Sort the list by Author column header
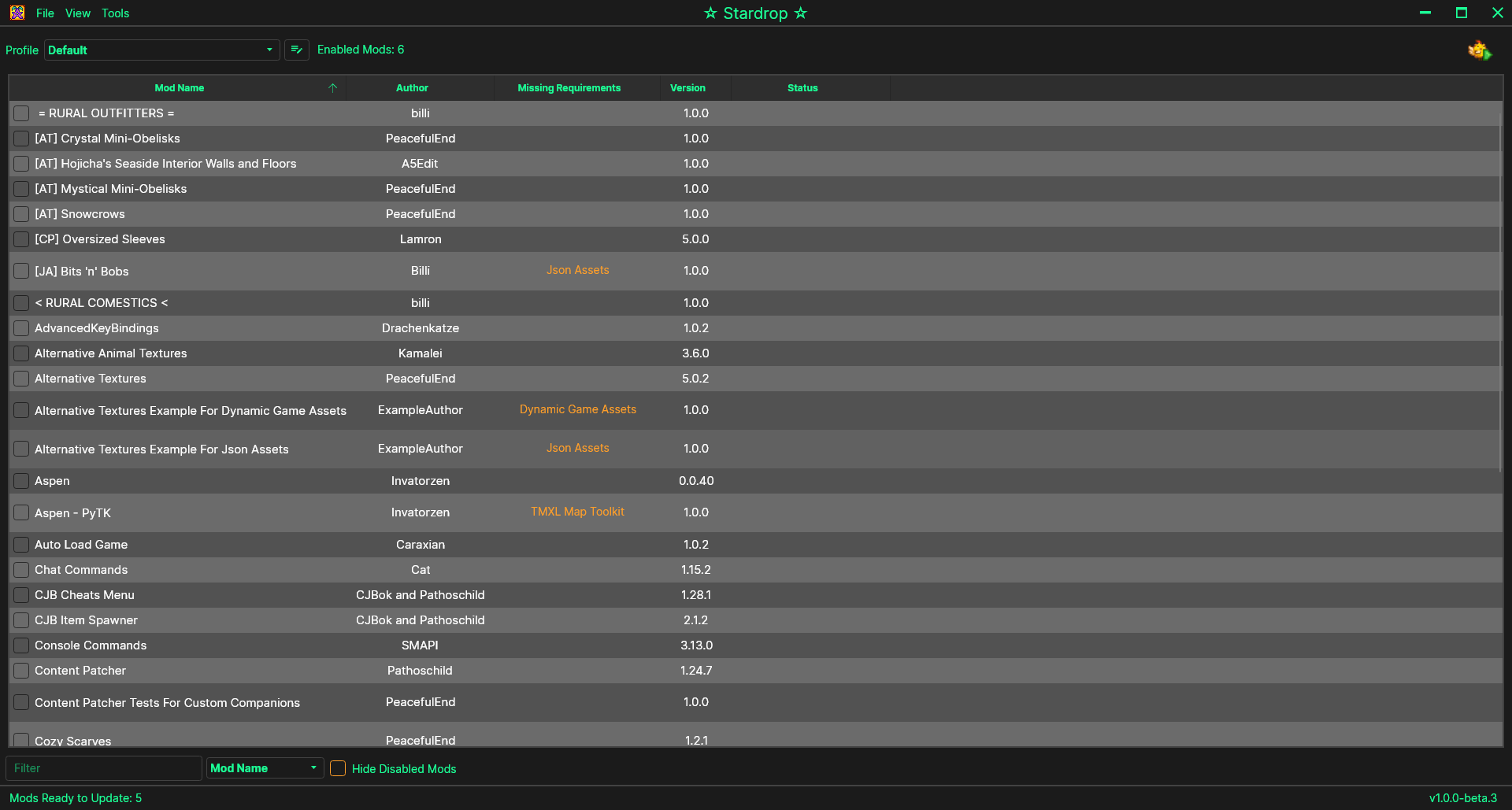Screen dimensions: 1512x810 coord(412,88)
